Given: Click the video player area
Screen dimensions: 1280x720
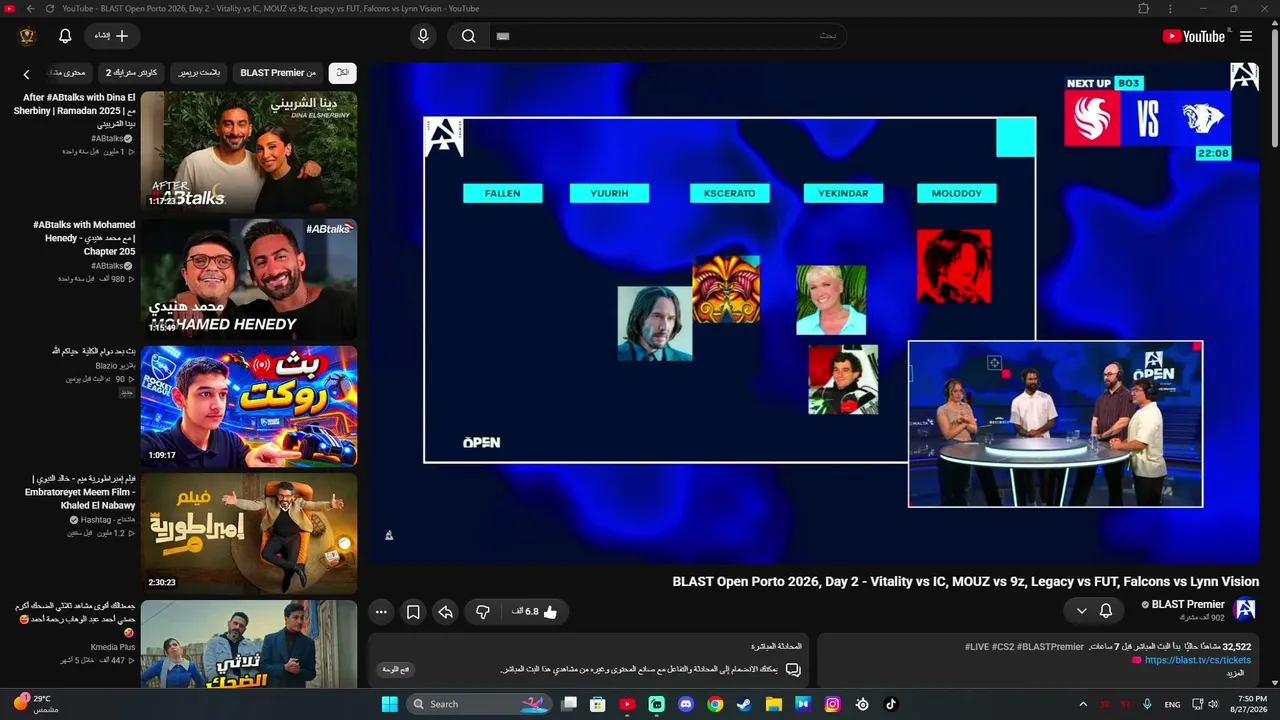Looking at the screenshot, I should coord(814,313).
